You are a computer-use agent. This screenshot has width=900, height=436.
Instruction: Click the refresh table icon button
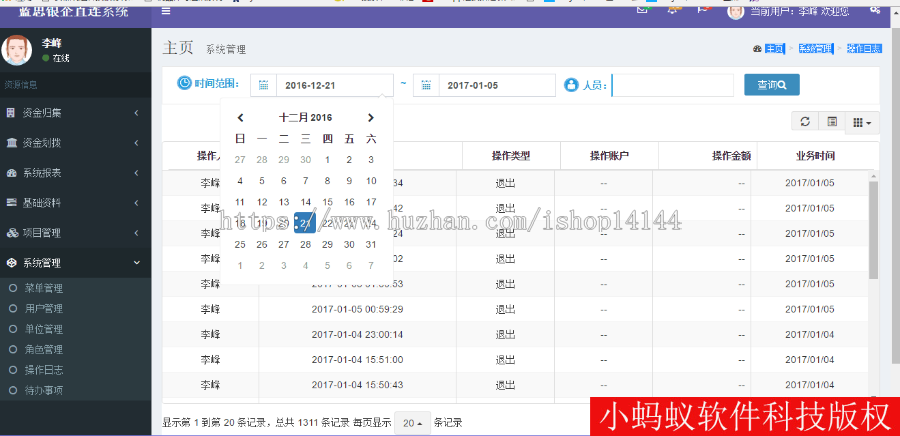(x=805, y=122)
